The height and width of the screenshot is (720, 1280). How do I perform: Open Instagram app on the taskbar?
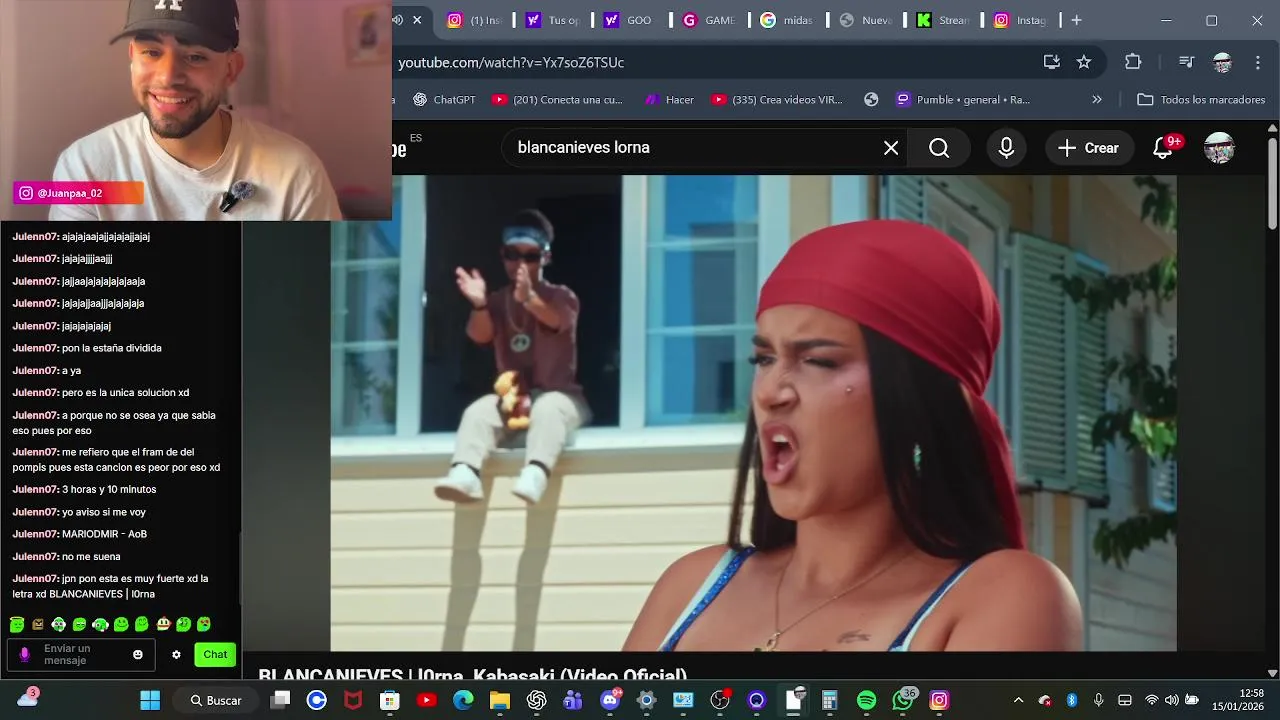(939, 700)
